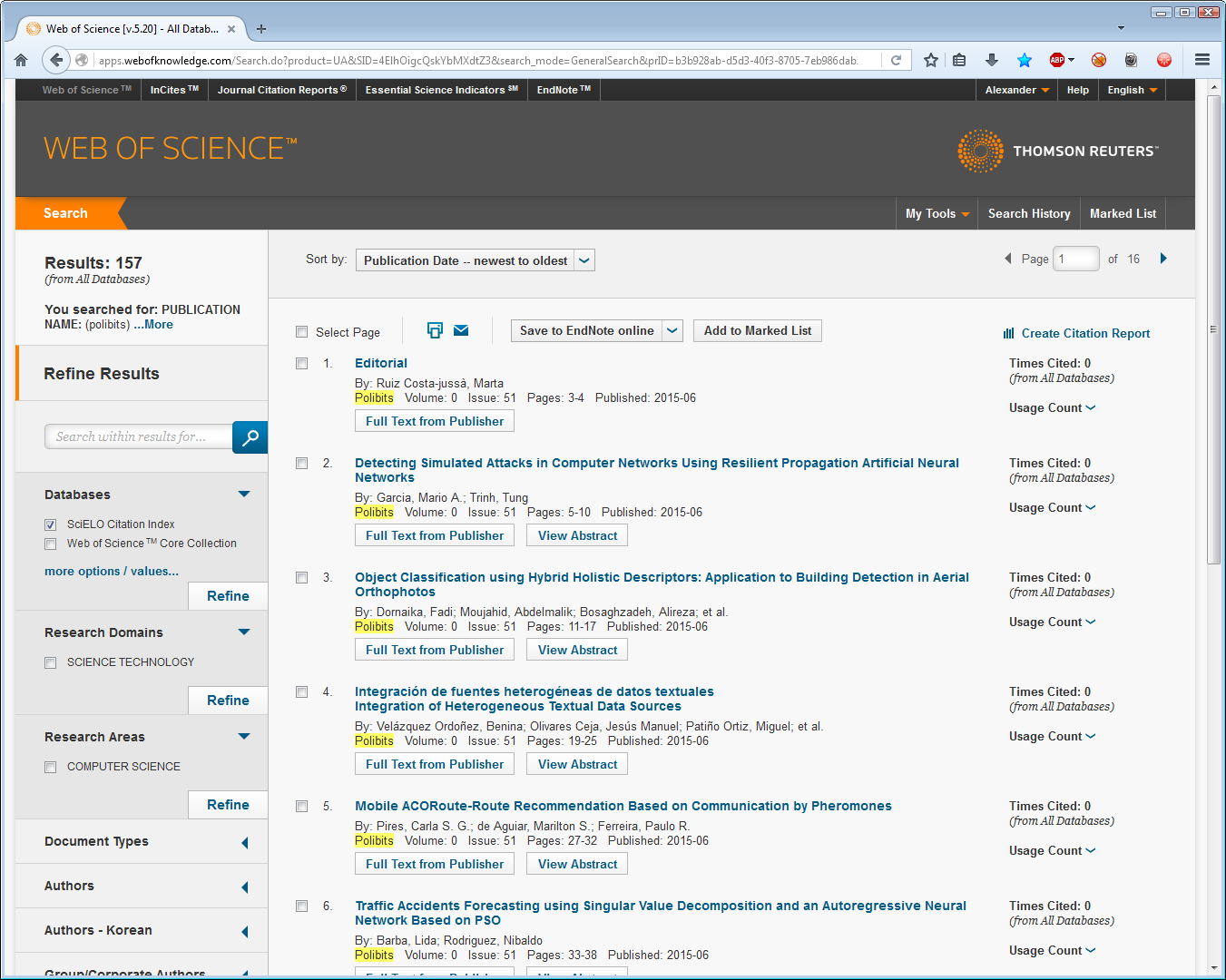The height and width of the screenshot is (980, 1226).
Task: Expand the Authors - Korean section
Action: (x=245, y=932)
